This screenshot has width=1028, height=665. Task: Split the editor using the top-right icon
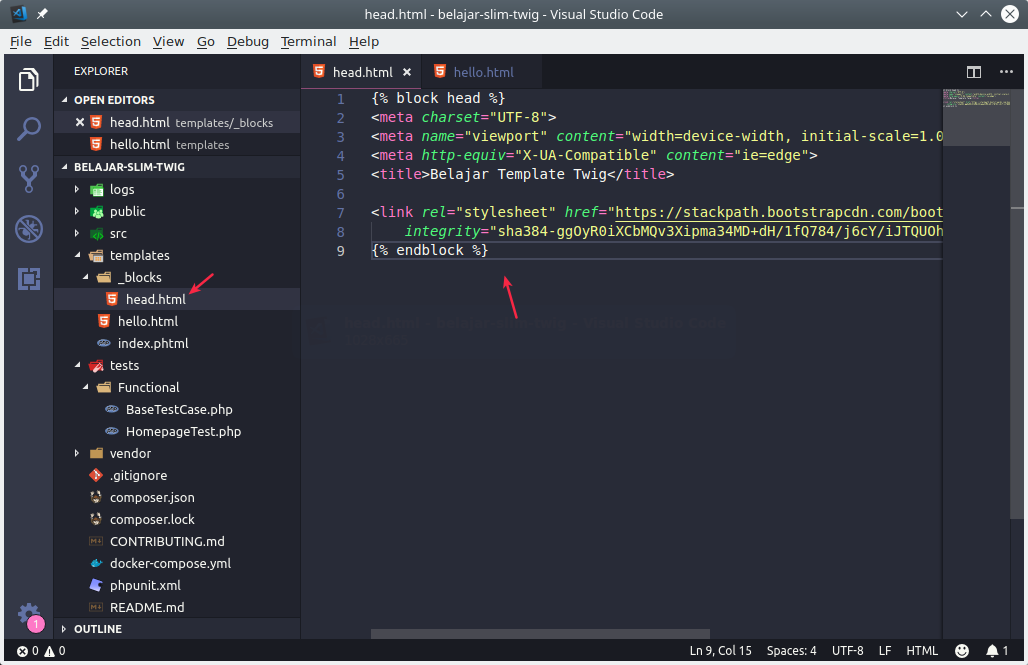pos(974,72)
